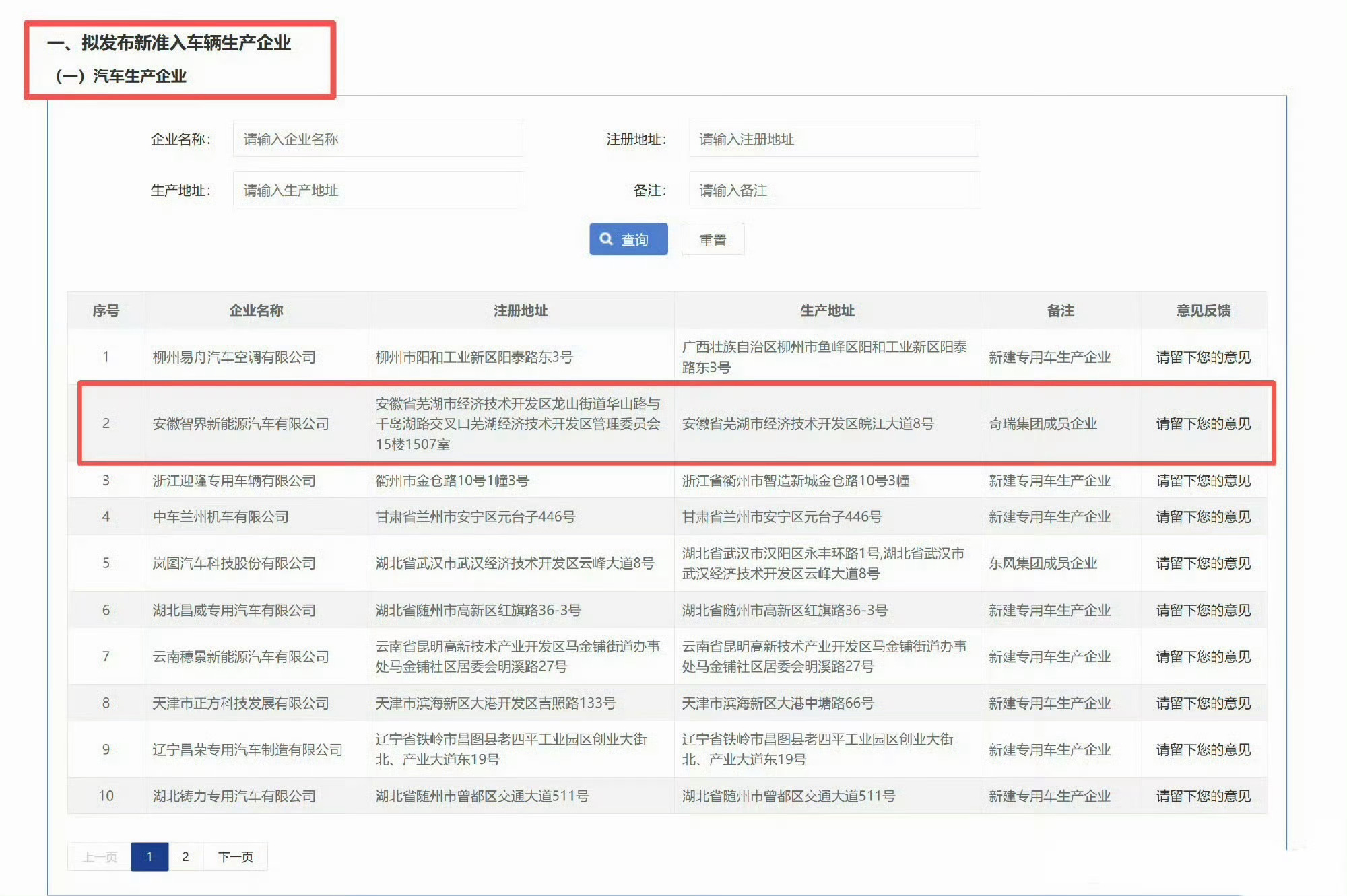Screen dimensions: 1347x896
Task: Select company name 安徽智界新能源汽车有限公司
Action: [240, 423]
